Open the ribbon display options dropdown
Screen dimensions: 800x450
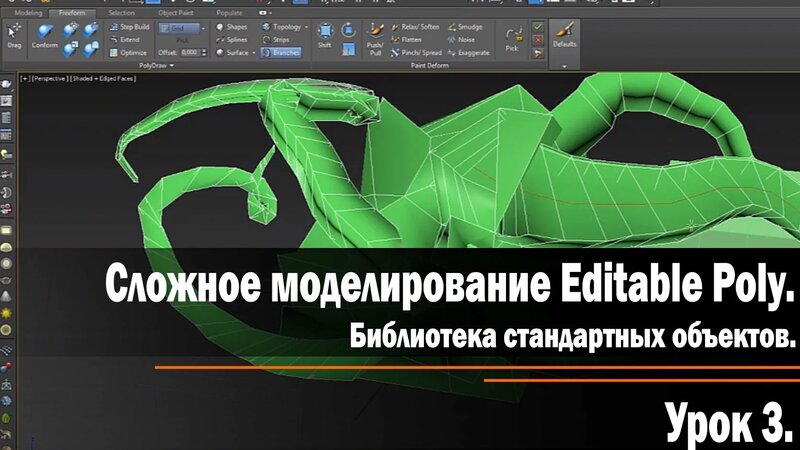pos(265,13)
